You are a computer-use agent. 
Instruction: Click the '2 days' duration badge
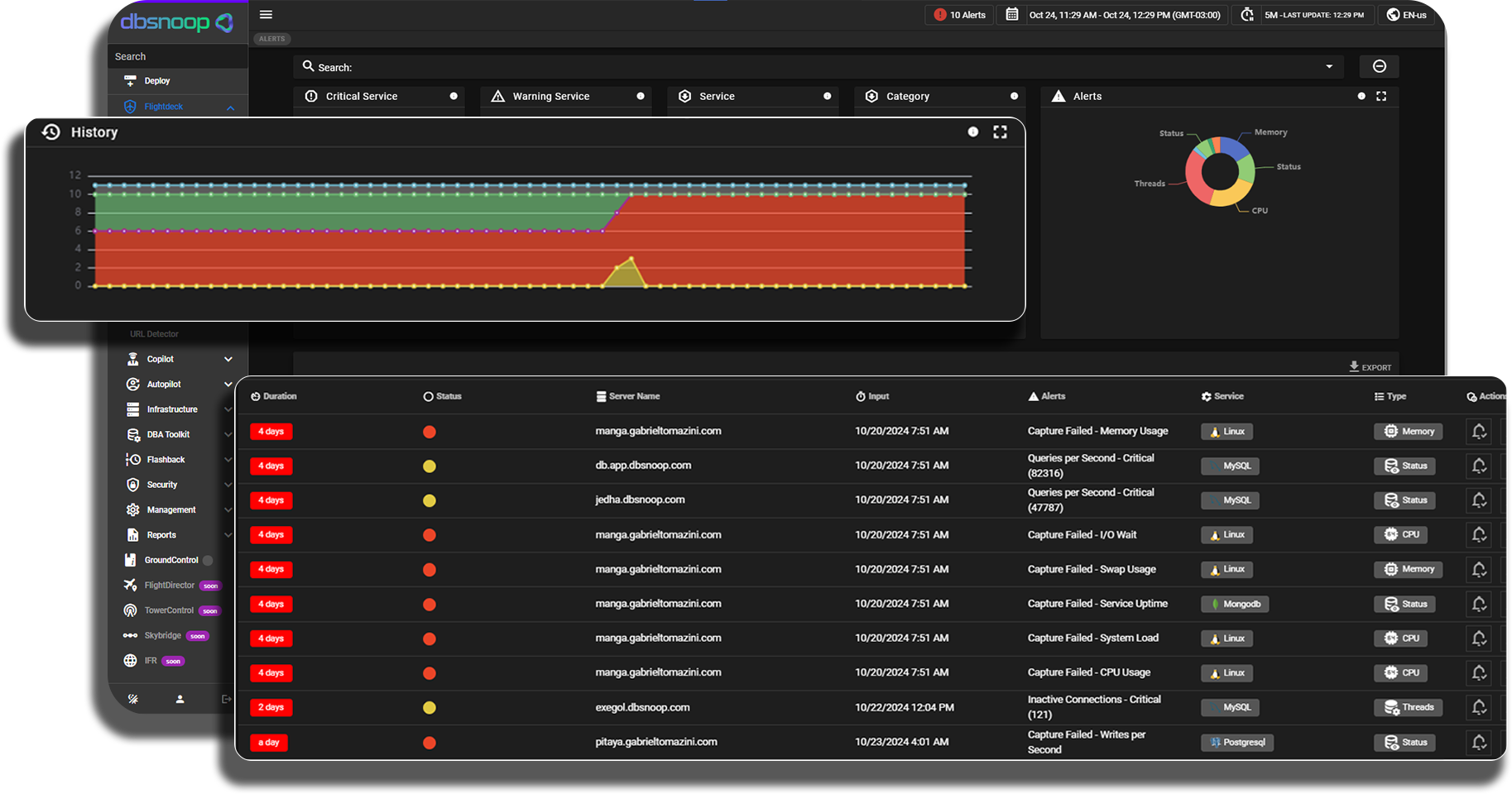tap(271, 707)
